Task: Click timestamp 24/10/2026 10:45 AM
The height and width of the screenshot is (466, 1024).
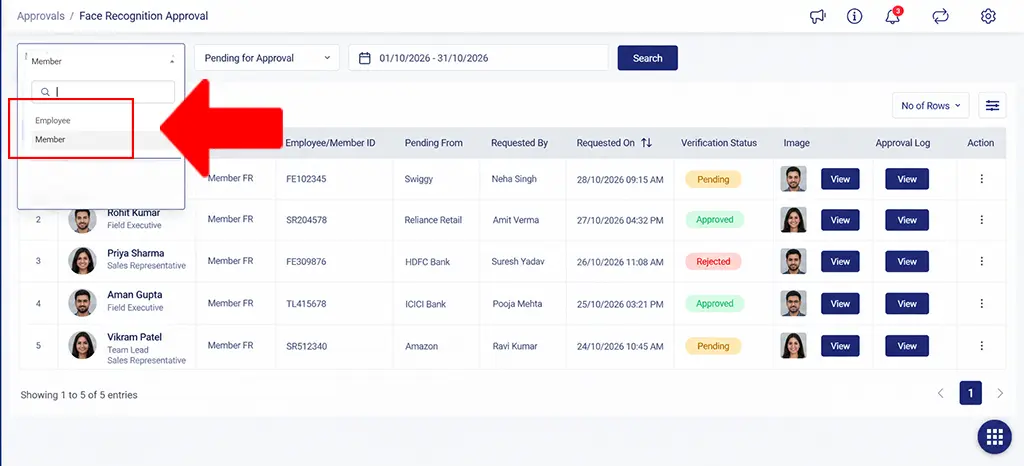Action: 620,347
